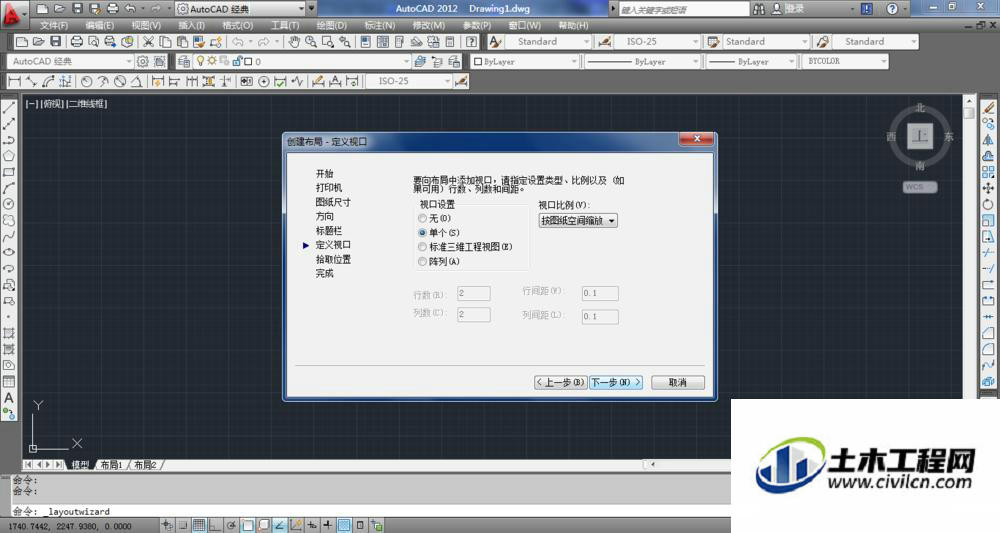Click the Save icon in quick access toolbar
The image size is (1000, 533).
77,9
